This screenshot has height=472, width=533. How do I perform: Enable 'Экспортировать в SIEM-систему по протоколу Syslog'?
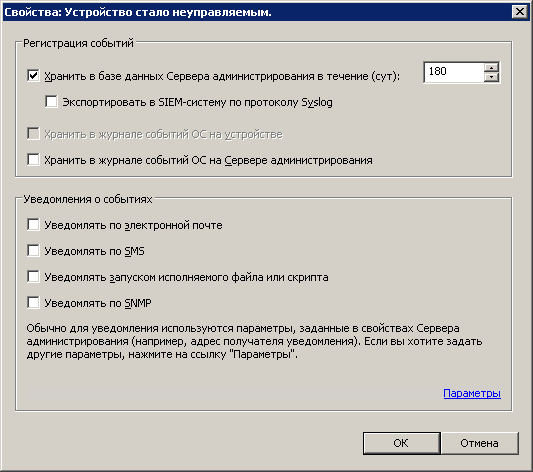(x=51, y=102)
